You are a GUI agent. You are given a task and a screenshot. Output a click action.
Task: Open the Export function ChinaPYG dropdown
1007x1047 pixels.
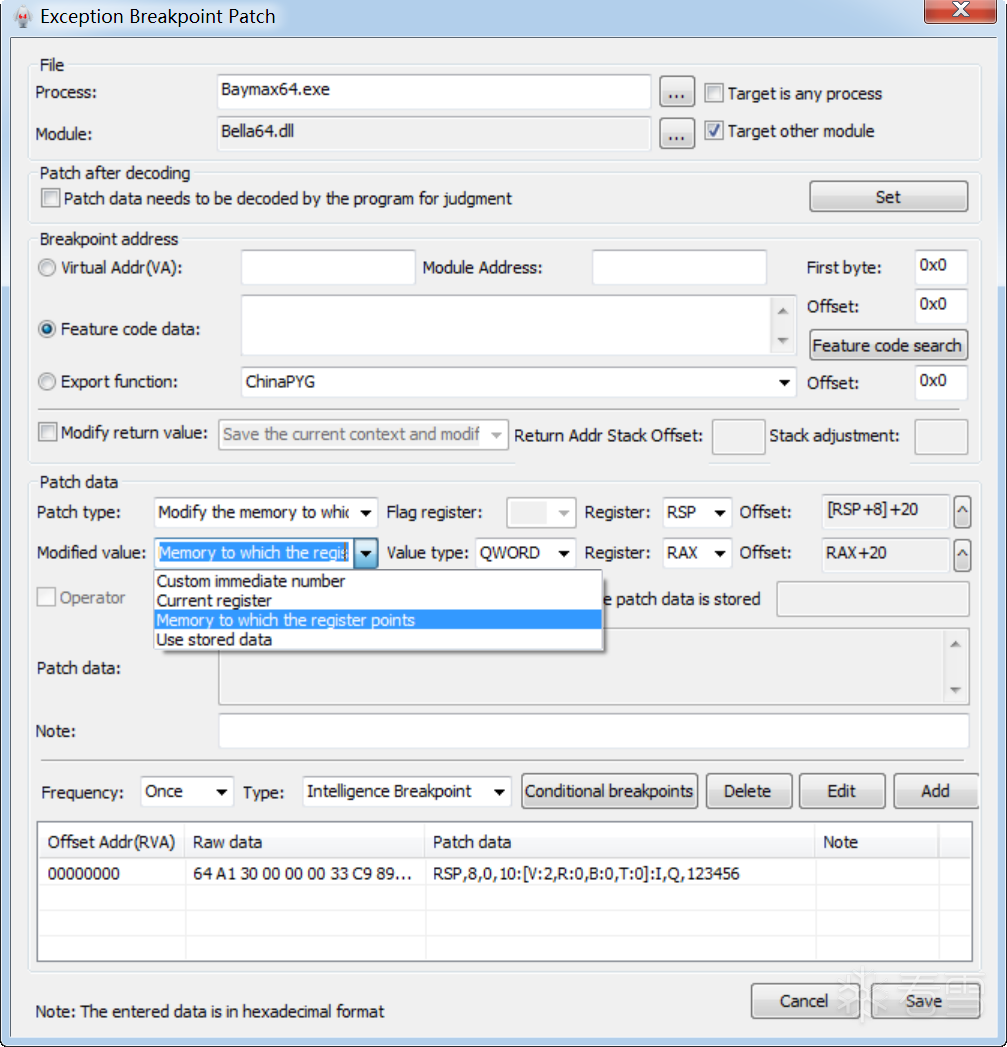[784, 383]
